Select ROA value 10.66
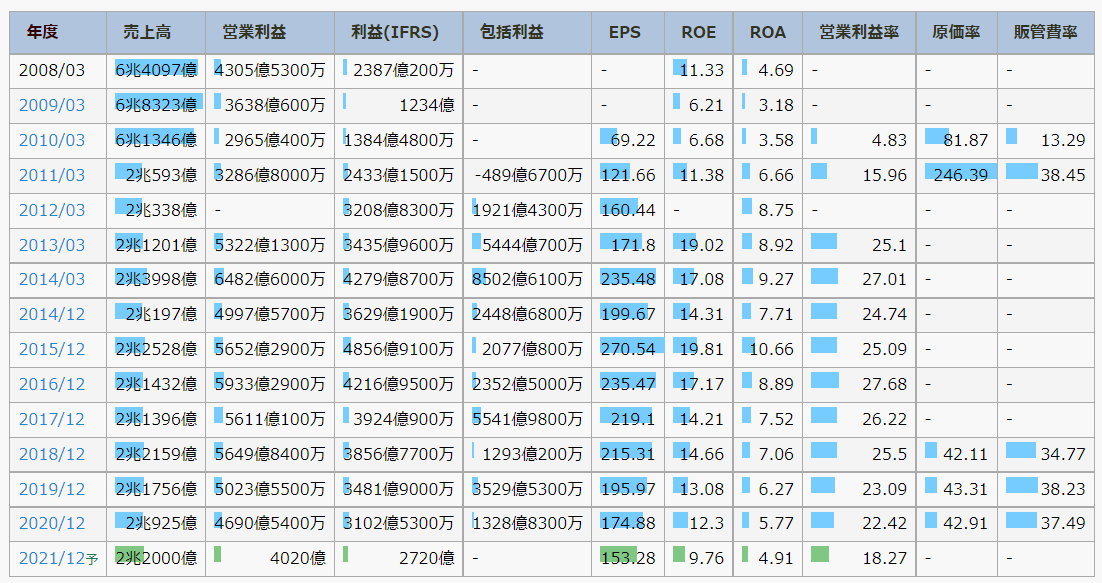Viewport: 1102px width, 583px height. click(771, 349)
